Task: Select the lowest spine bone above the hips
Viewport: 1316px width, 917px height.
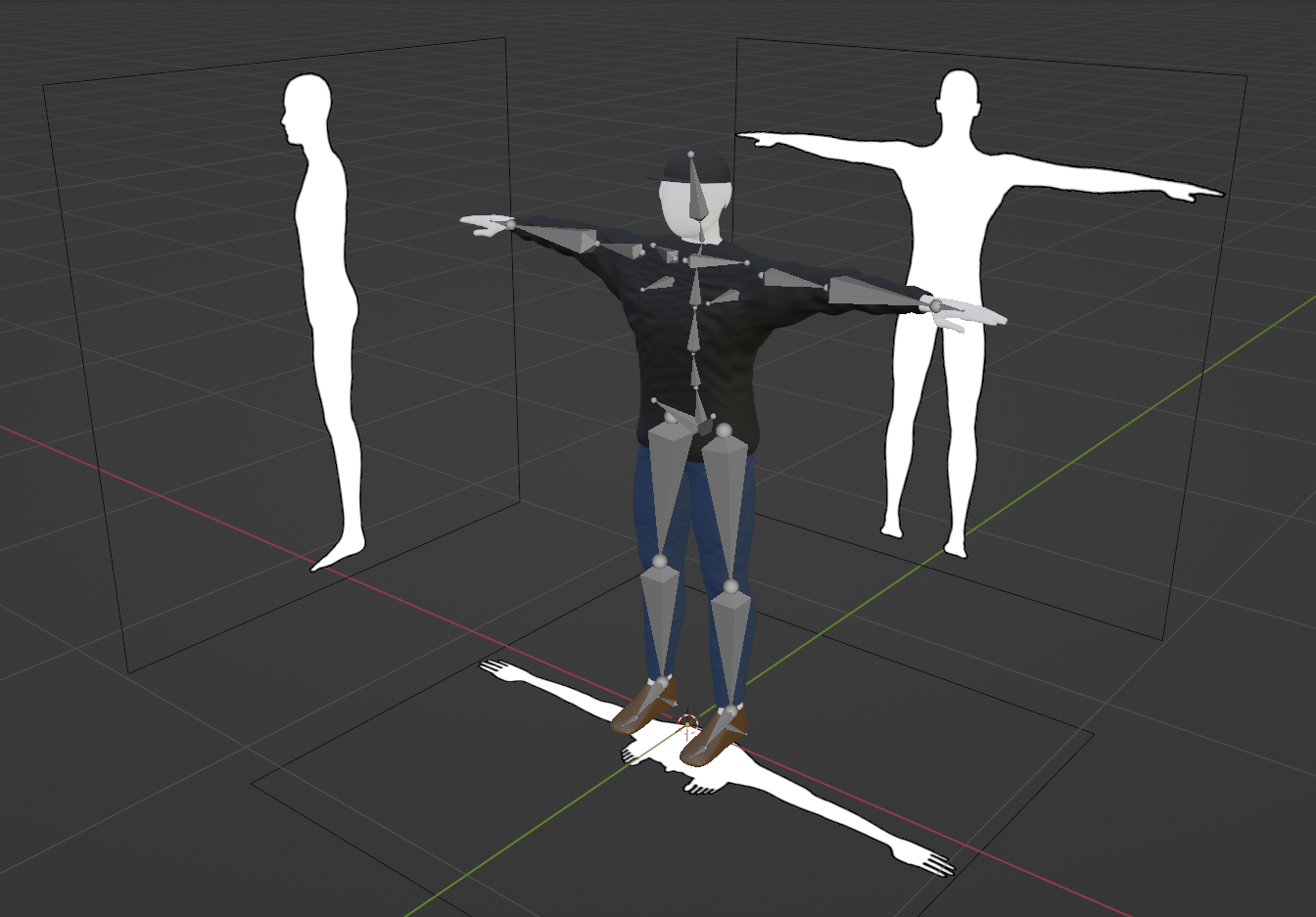Action: pos(698,404)
